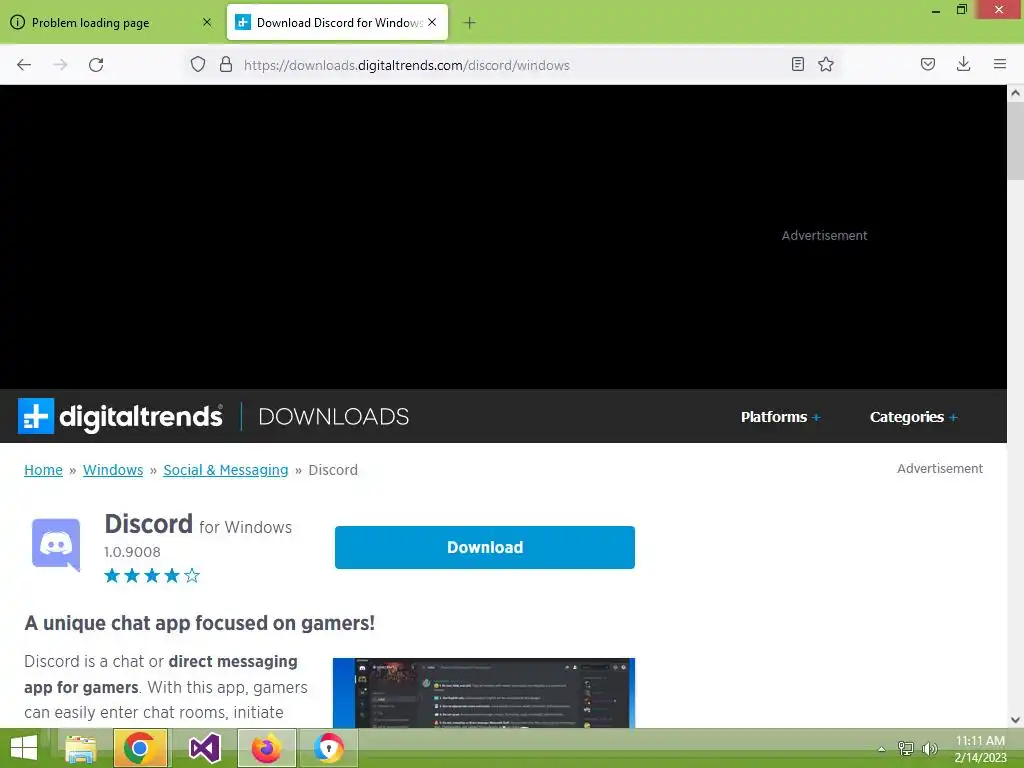The width and height of the screenshot is (1024, 768).
Task: Click the taskbar clock showing 11:11 AM
Action: click(x=980, y=748)
